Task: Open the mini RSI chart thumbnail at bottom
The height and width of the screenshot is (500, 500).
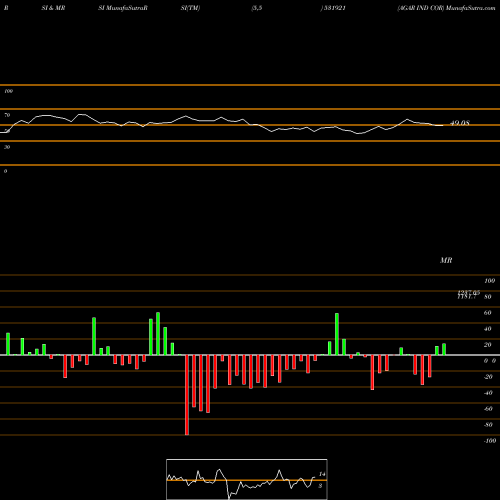Action: [x=247, y=479]
